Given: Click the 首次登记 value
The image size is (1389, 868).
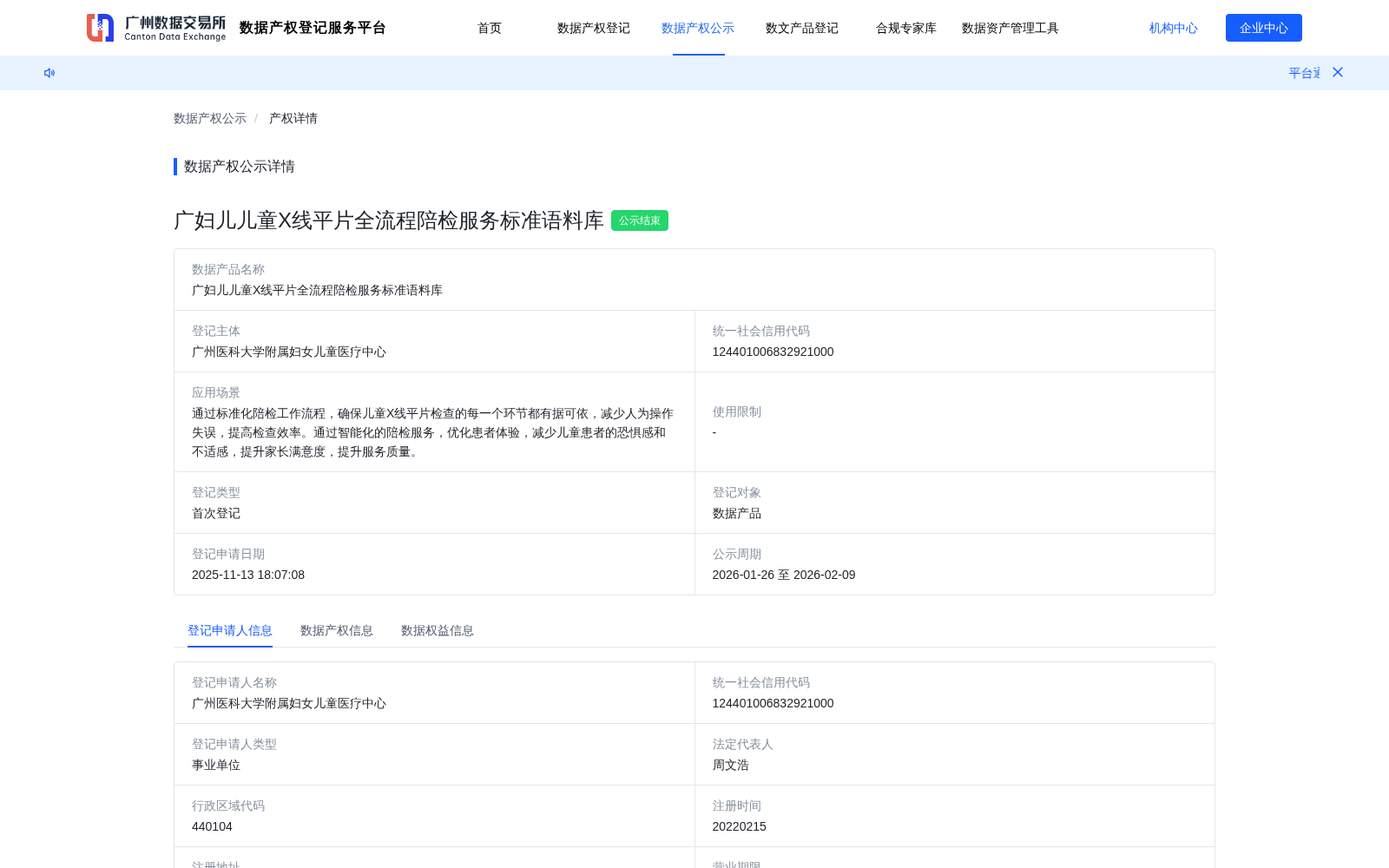Looking at the screenshot, I should pyautogui.click(x=216, y=513).
